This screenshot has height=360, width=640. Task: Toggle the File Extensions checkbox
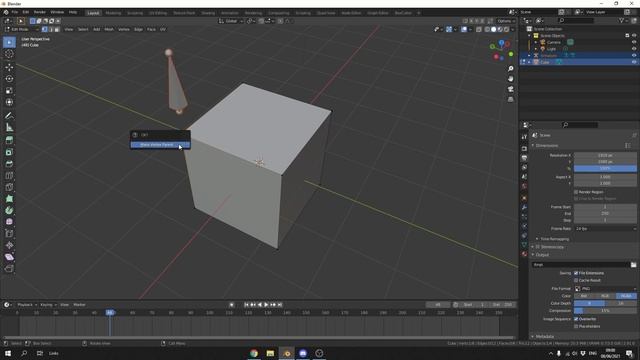click(576, 273)
